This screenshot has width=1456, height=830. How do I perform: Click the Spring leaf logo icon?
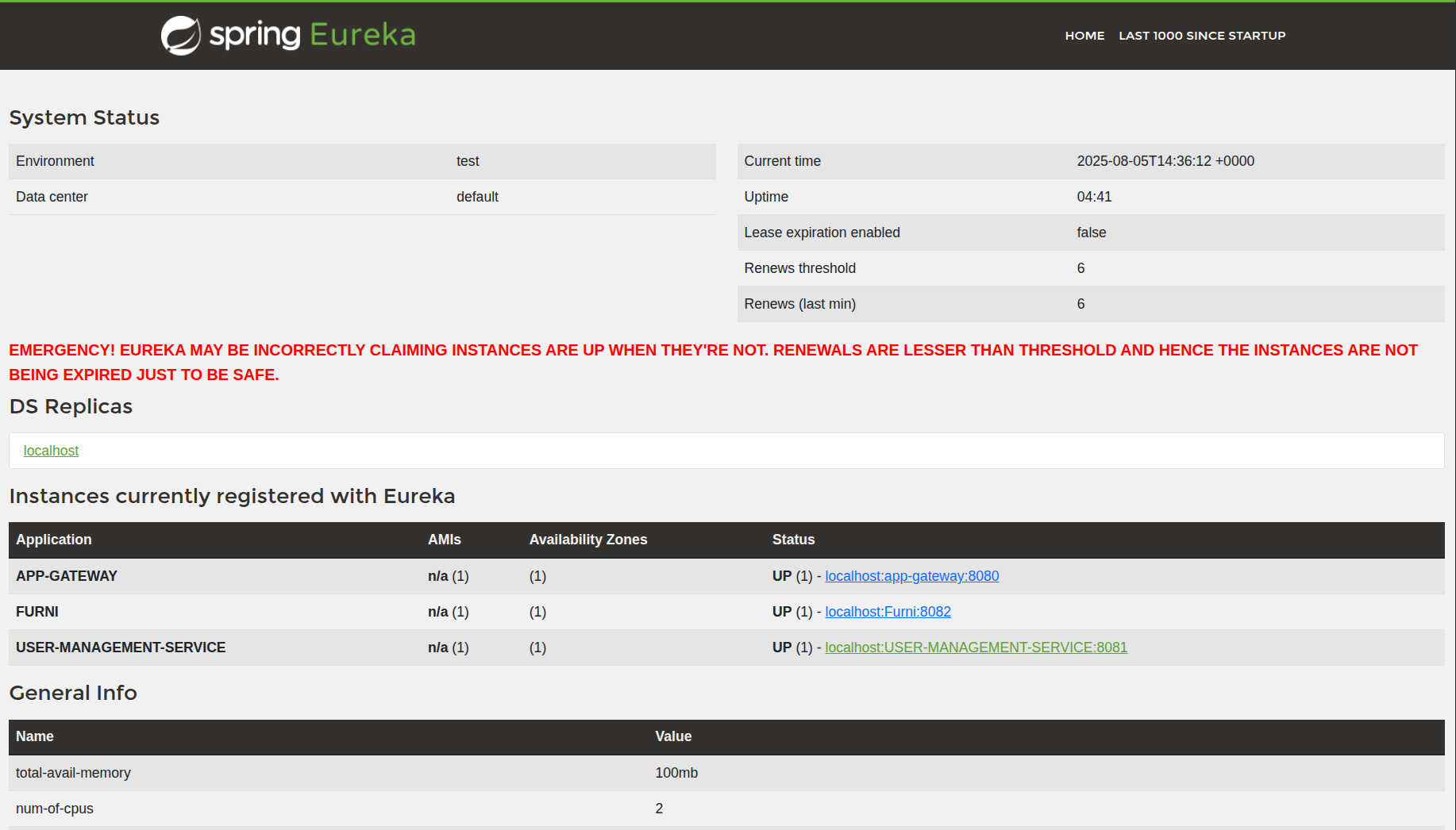coord(181,36)
